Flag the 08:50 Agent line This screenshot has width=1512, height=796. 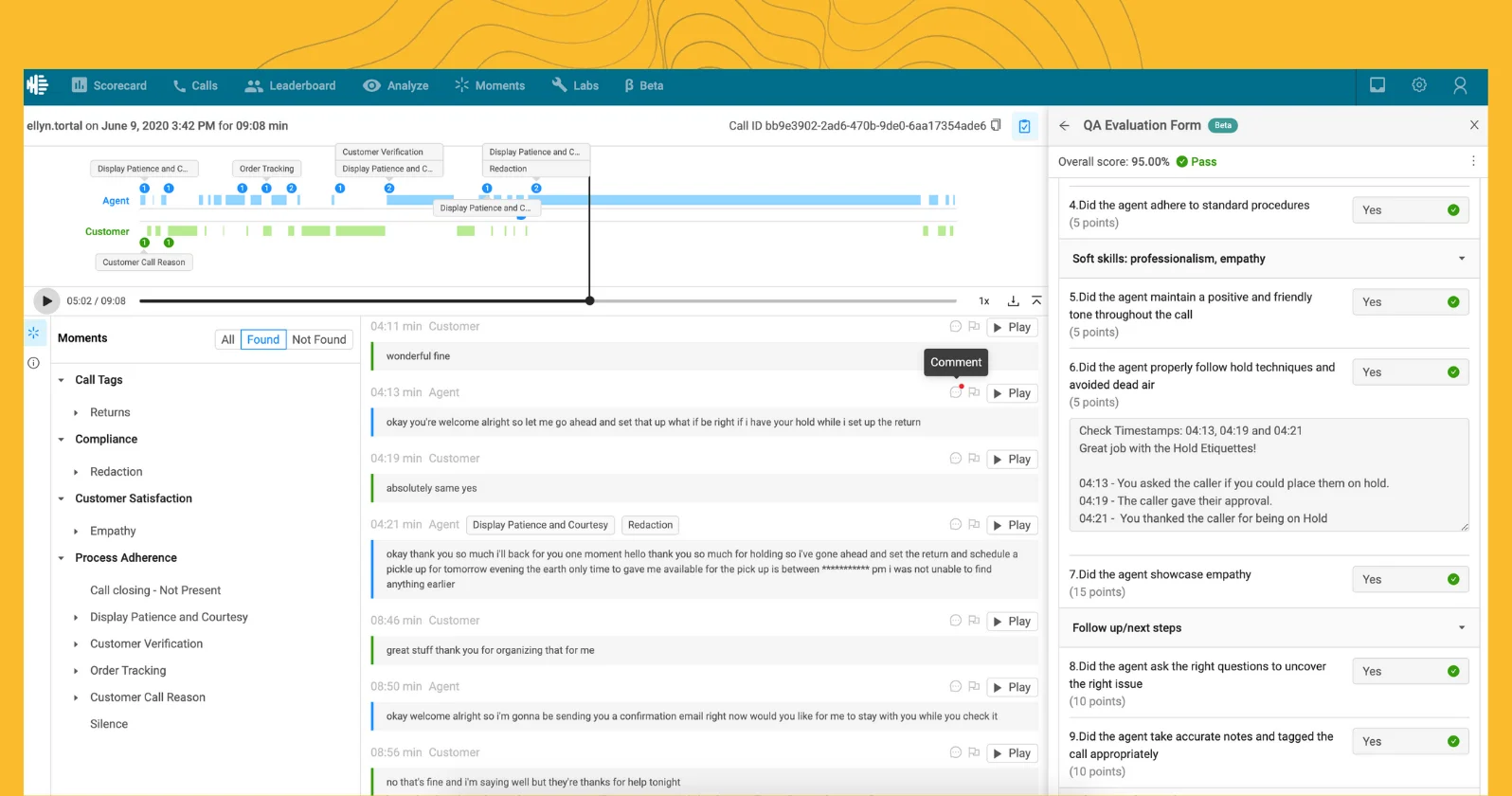click(x=974, y=686)
